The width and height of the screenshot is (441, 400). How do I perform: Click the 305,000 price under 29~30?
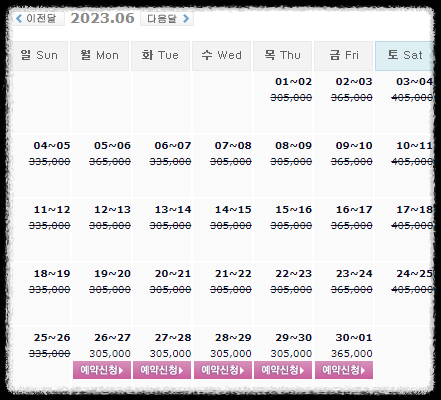291,353
